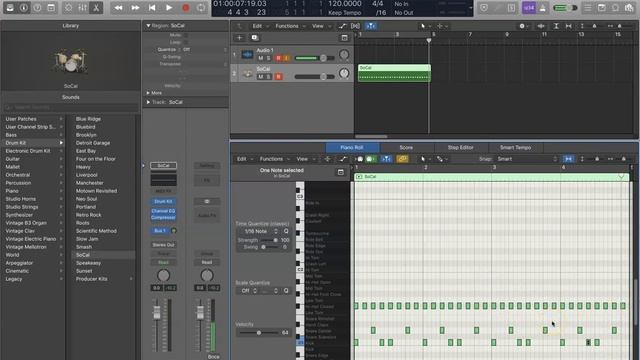The width and height of the screenshot is (640, 360).
Task: Switch to the Piano Roll tab
Action: [352, 147]
